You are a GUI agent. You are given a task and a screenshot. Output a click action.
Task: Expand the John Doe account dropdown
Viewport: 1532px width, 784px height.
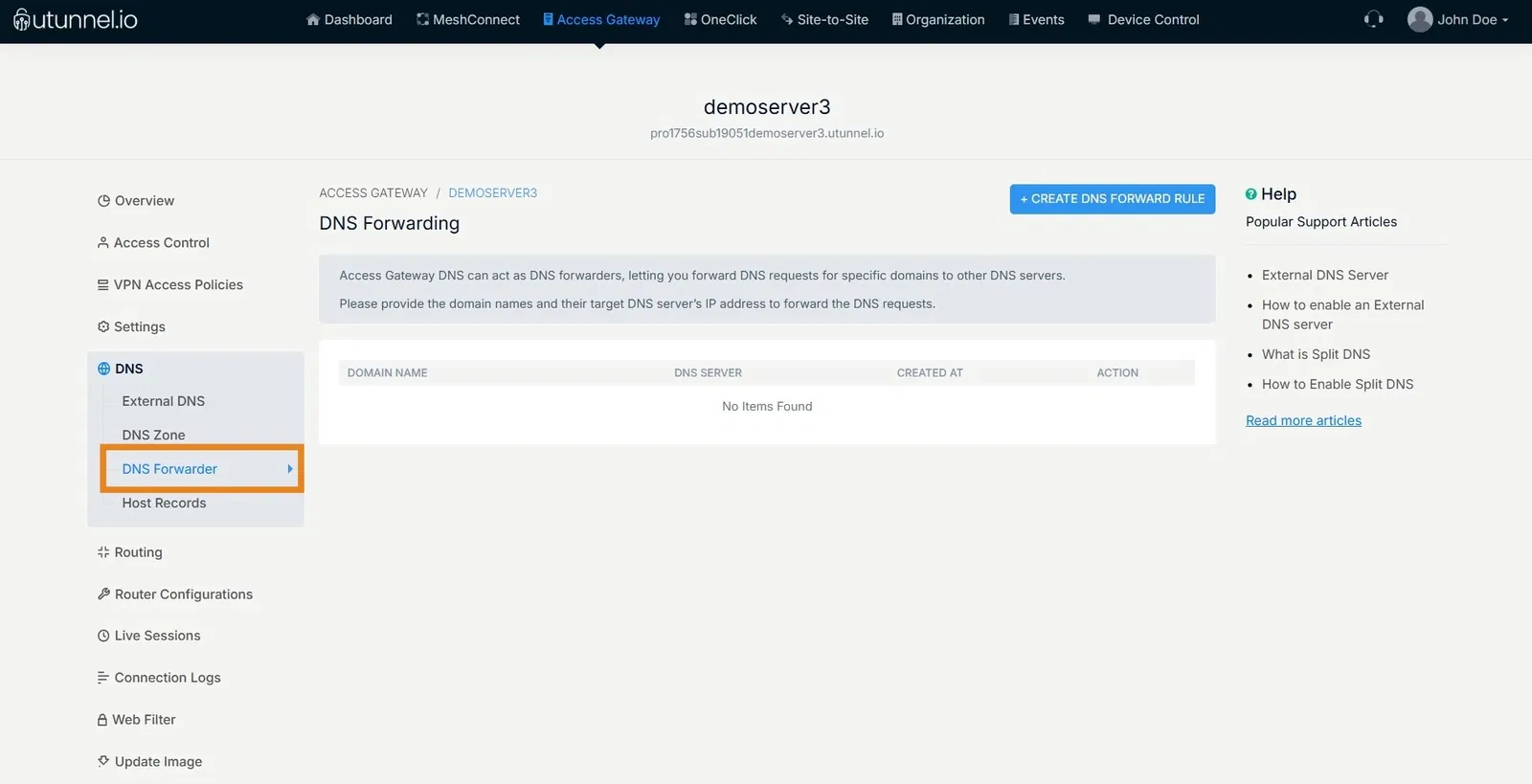pyautogui.click(x=1473, y=19)
